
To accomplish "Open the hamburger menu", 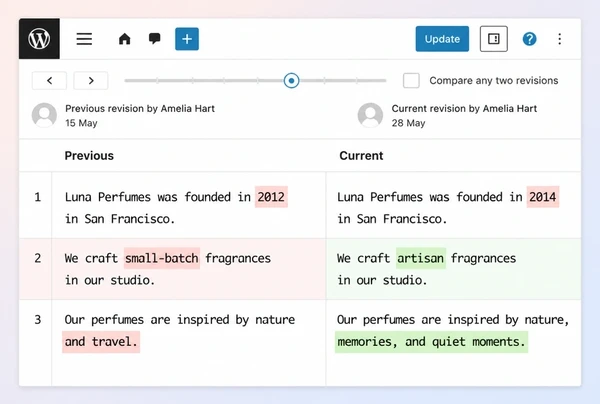I will (84, 39).
